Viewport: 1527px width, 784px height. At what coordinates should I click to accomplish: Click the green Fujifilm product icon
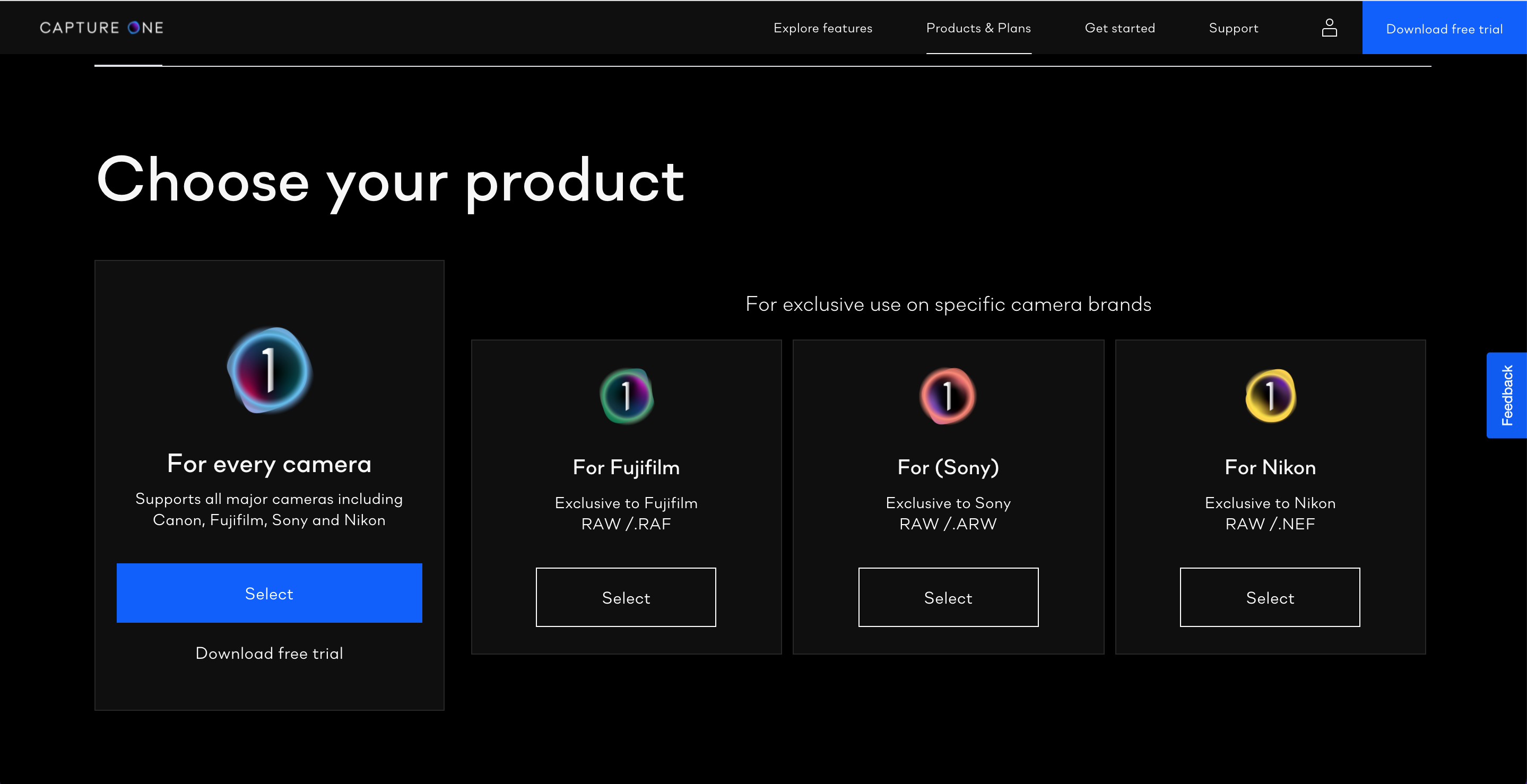[x=627, y=396]
